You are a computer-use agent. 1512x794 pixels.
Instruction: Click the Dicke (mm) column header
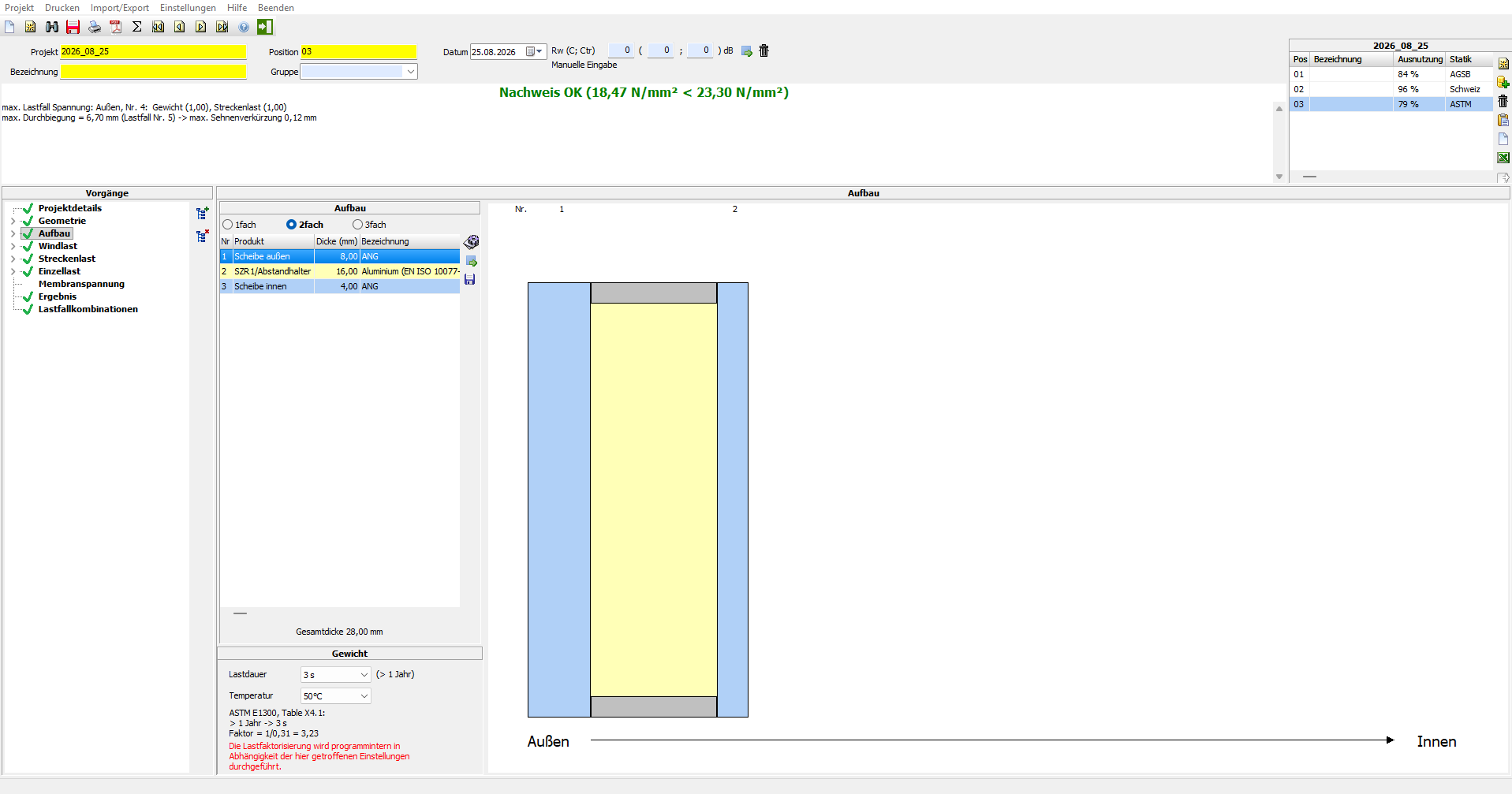337,241
